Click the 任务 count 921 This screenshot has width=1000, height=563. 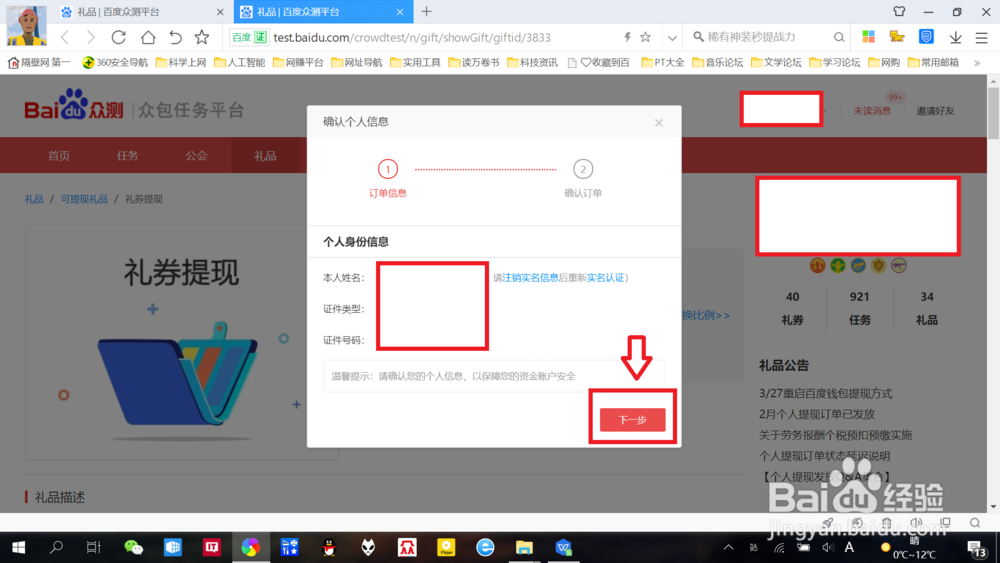tap(859, 296)
